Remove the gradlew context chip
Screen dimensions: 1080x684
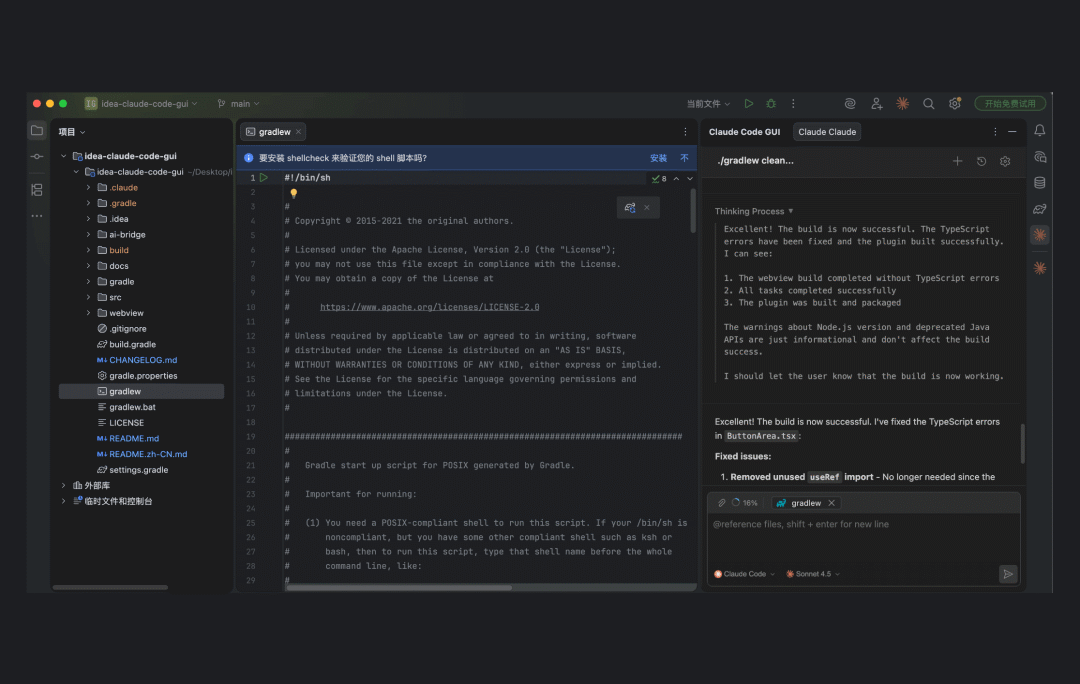(831, 503)
